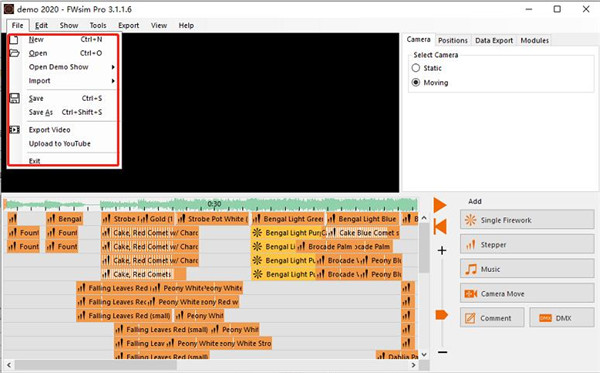Click horizontal scrollbar right arrow

click(413, 365)
